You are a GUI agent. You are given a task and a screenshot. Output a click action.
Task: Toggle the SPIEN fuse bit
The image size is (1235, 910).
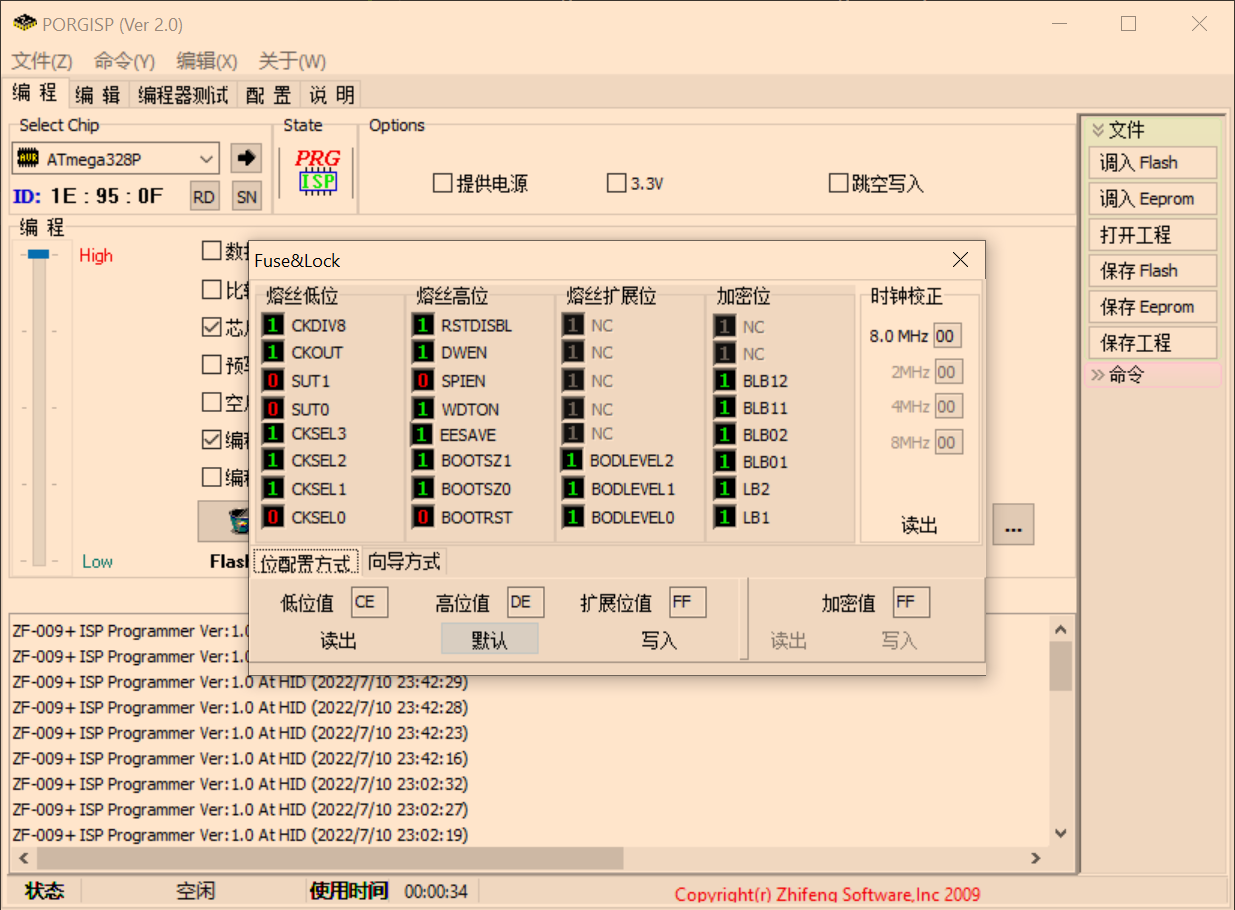(x=423, y=381)
